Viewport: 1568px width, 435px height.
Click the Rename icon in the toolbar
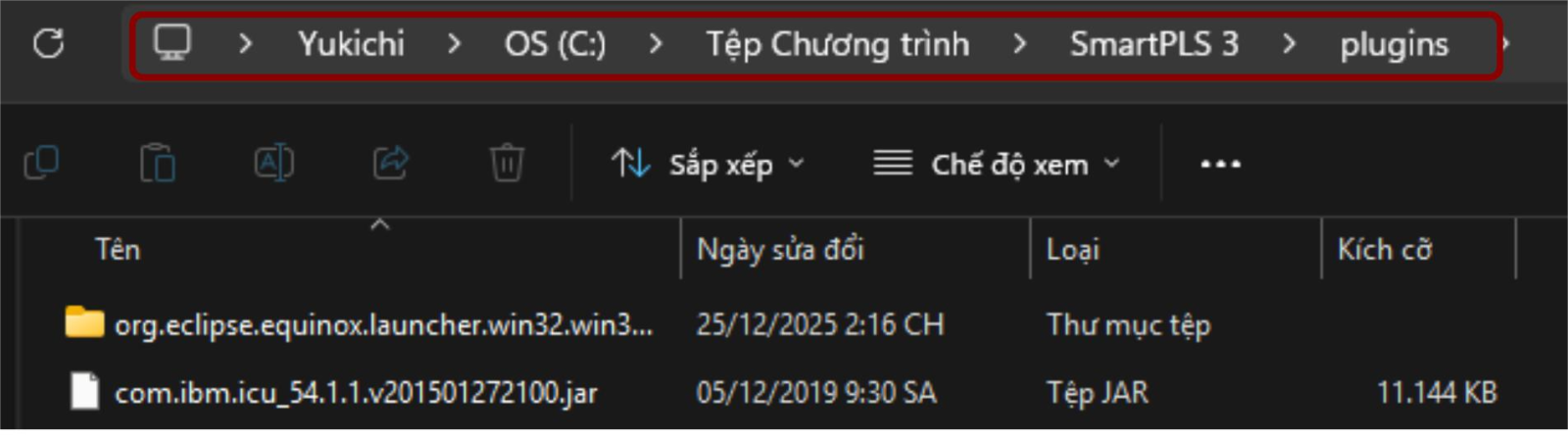coord(273,163)
